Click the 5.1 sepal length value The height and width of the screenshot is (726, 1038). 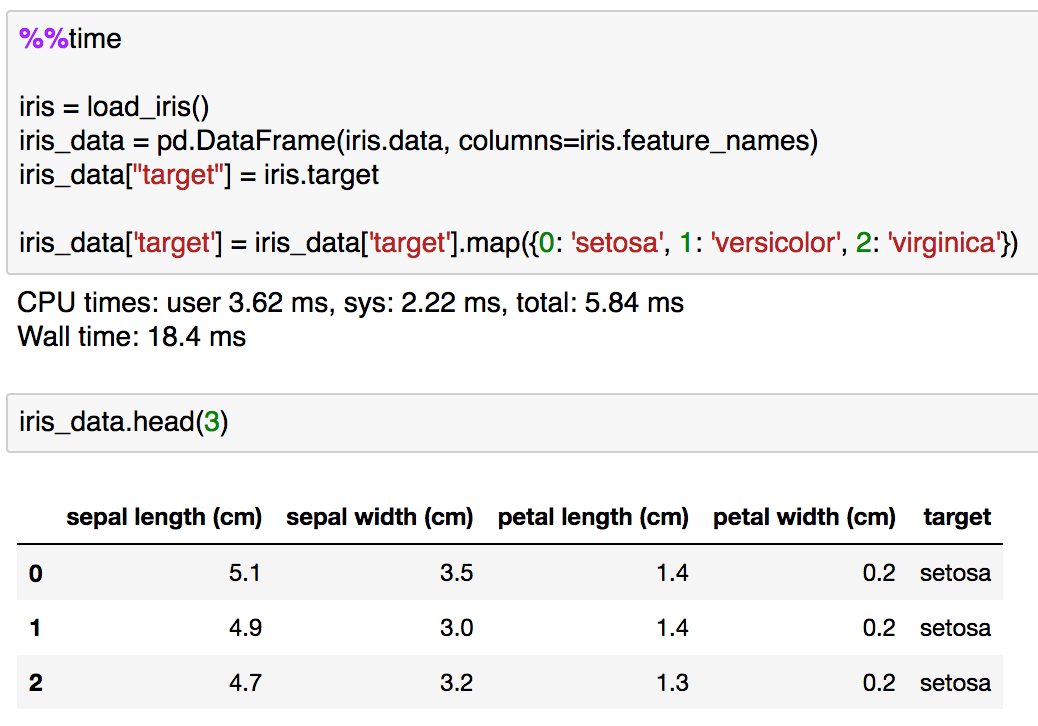coord(245,574)
